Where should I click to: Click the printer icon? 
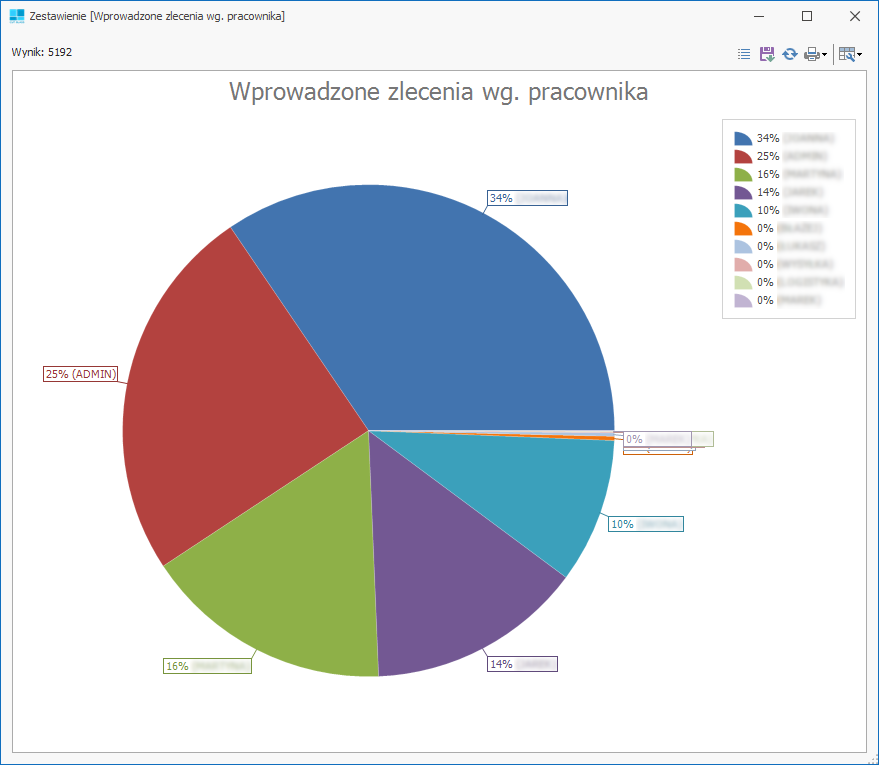tap(811, 54)
